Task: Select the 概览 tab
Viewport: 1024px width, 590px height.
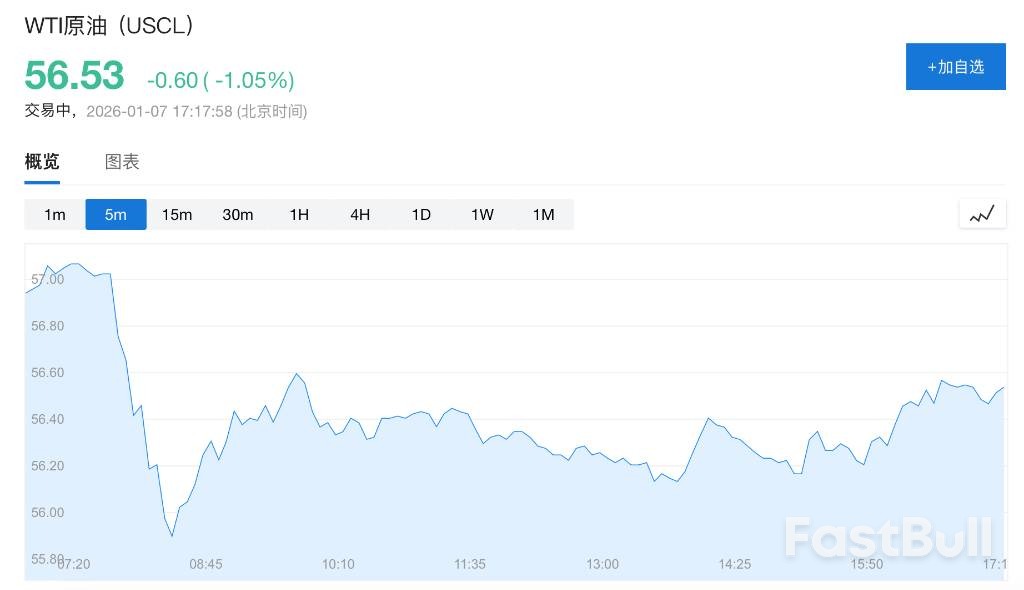Action: click(x=42, y=162)
